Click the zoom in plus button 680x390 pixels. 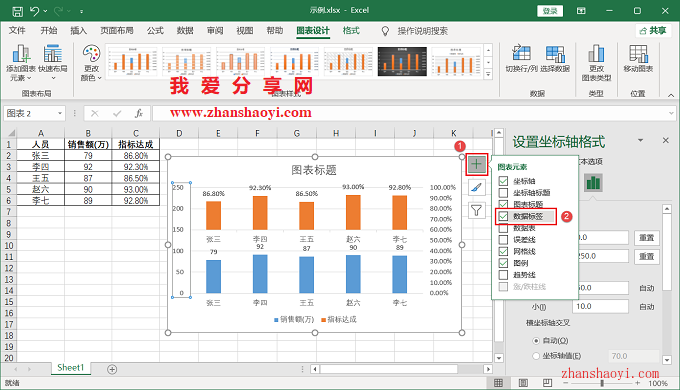[638, 383]
